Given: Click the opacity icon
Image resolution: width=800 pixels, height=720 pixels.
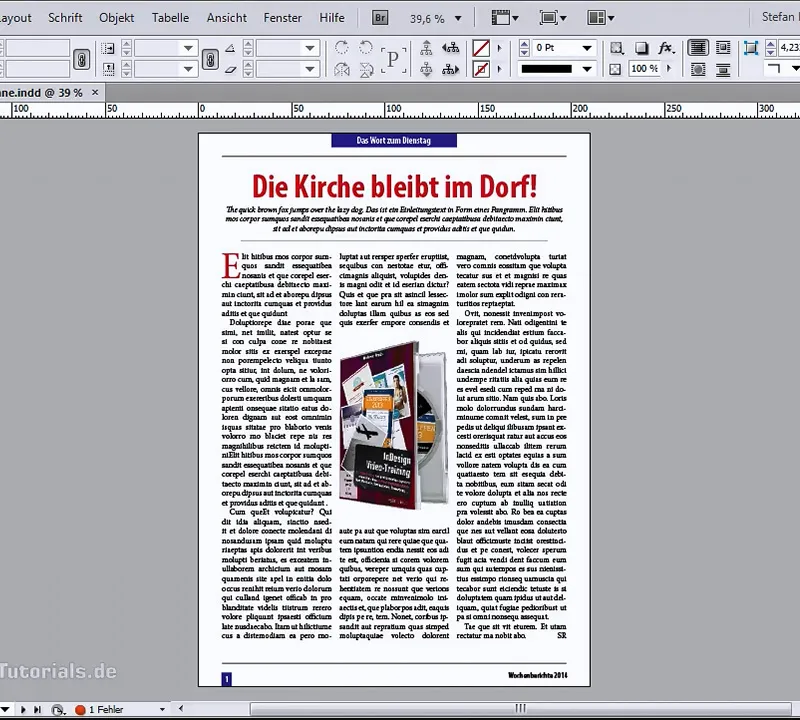Looking at the screenshot, I should click(615, 69).
